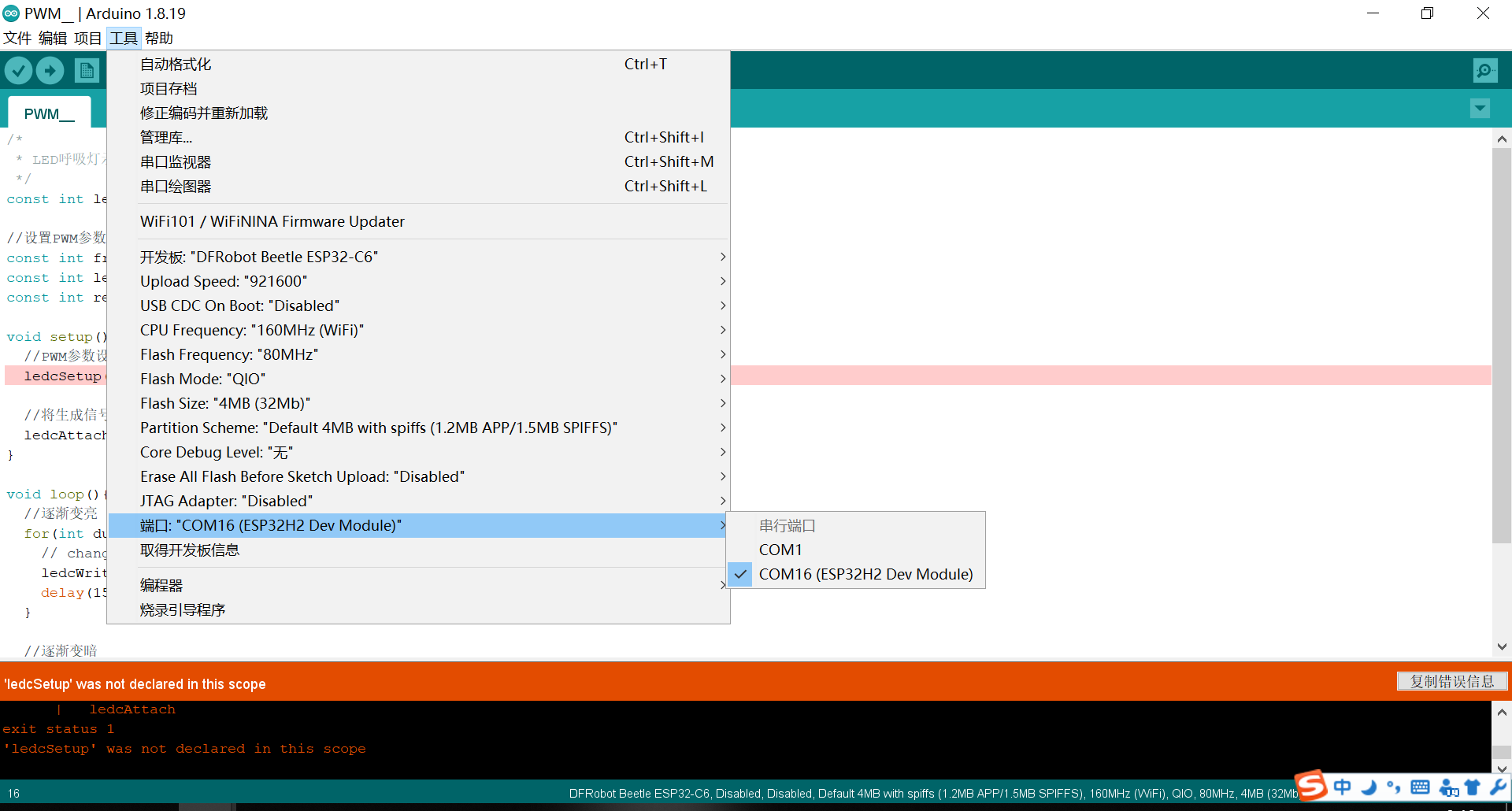Click console scrollbar up arrow
1512x811 pixels.
(x=1502, y=712)
